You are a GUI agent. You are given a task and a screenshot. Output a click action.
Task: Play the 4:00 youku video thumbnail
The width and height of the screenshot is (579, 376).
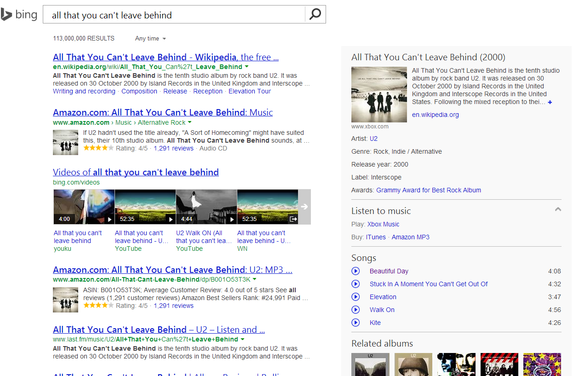coord(84,207)
